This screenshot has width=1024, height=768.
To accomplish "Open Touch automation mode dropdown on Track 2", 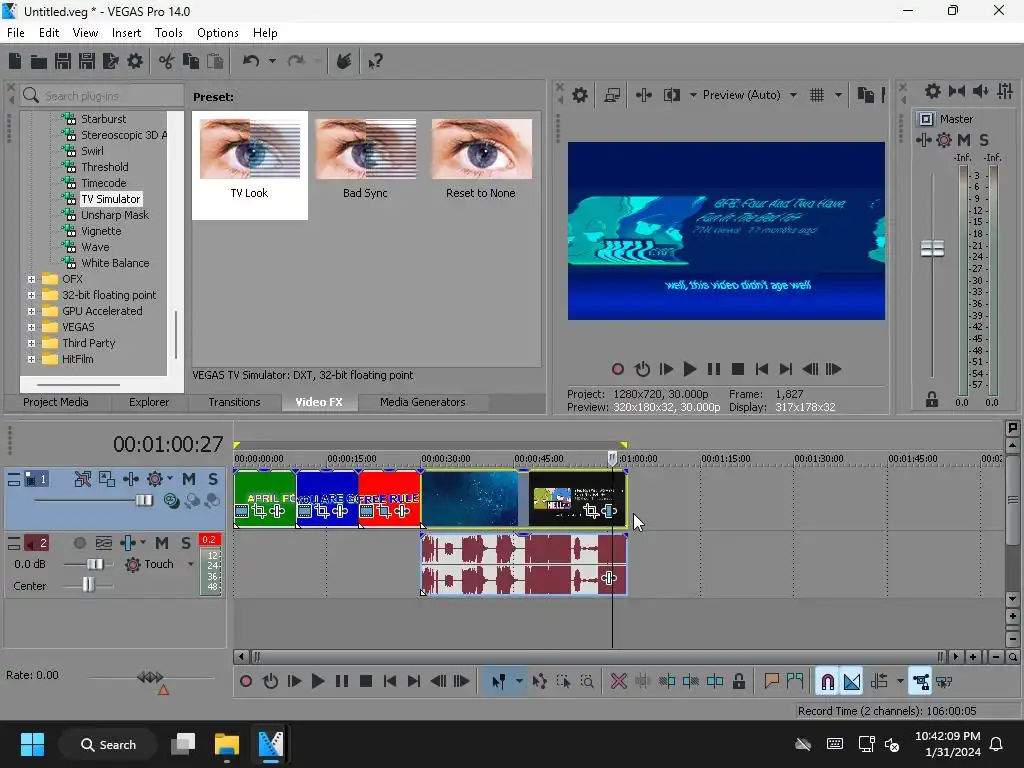I will pos(191,564).
